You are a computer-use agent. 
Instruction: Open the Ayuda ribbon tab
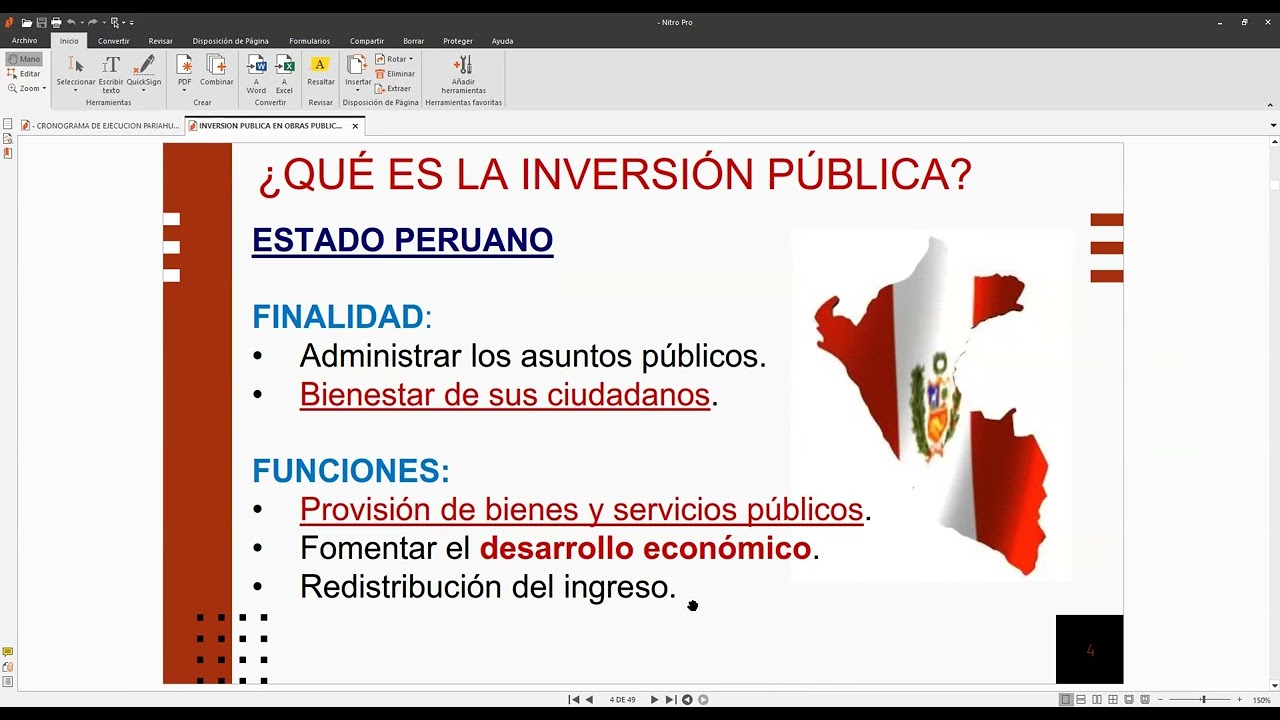tap(503, 41)
